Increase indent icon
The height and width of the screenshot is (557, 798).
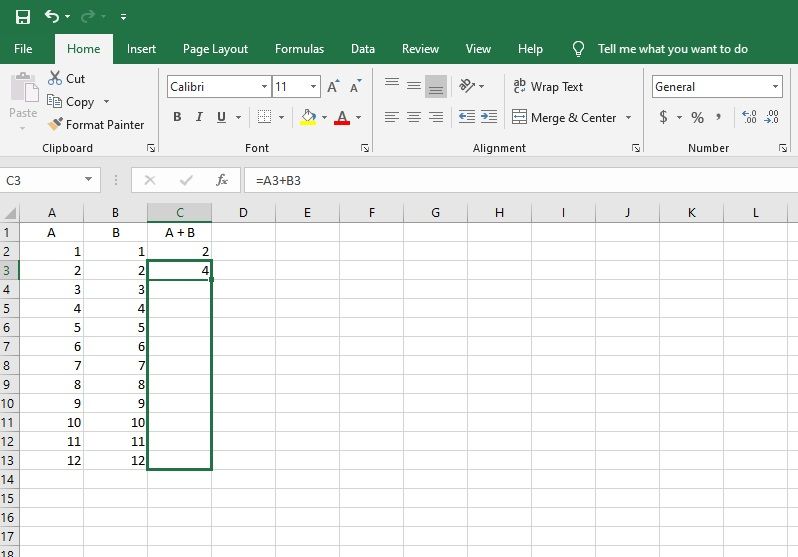489,117
